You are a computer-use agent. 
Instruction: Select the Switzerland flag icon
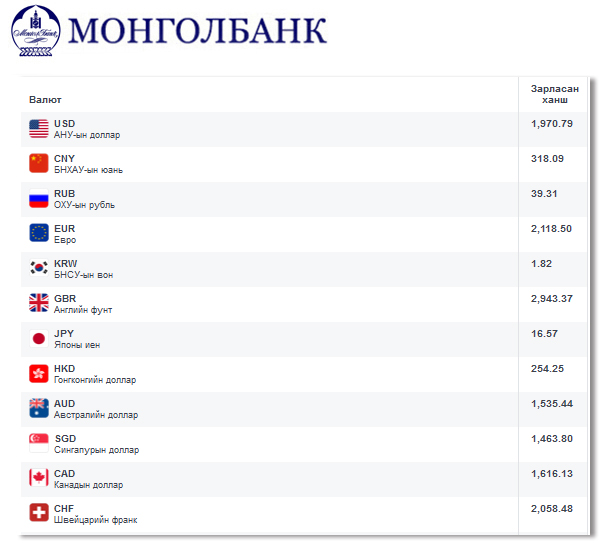pos(39,513)
